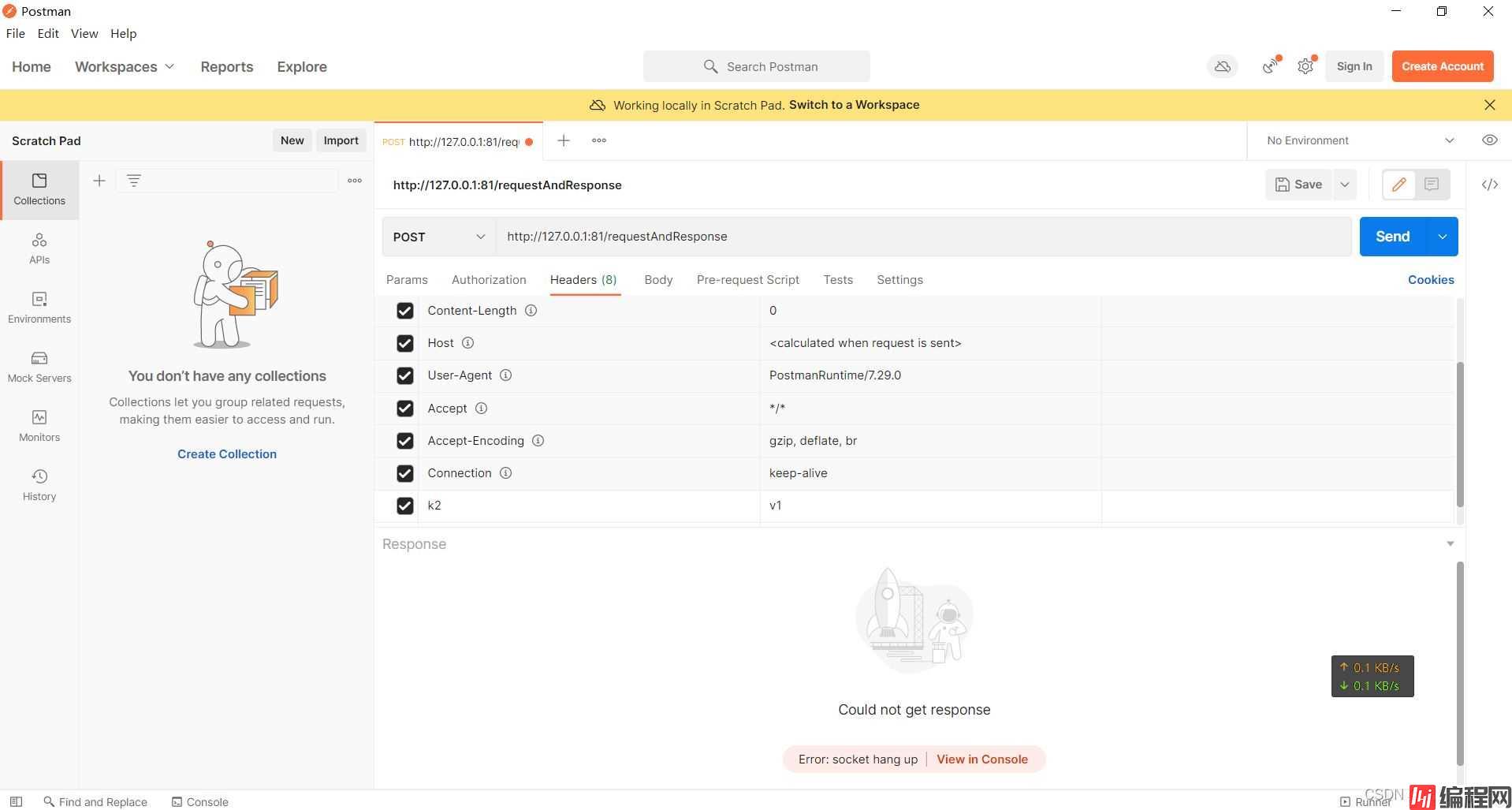Dismiss the Scratch Pad yellow banner

point(1489,105)
